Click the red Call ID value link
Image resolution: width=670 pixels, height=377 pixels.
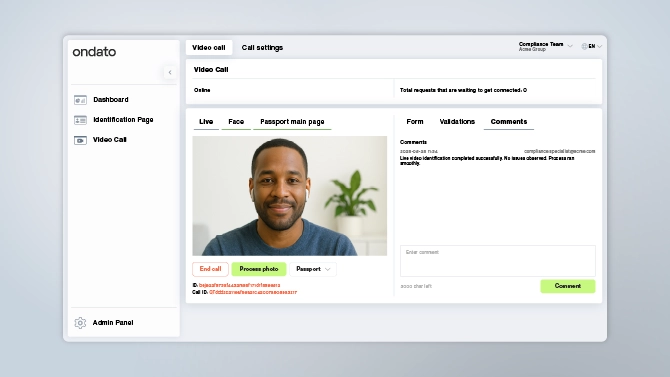(253, 292)
